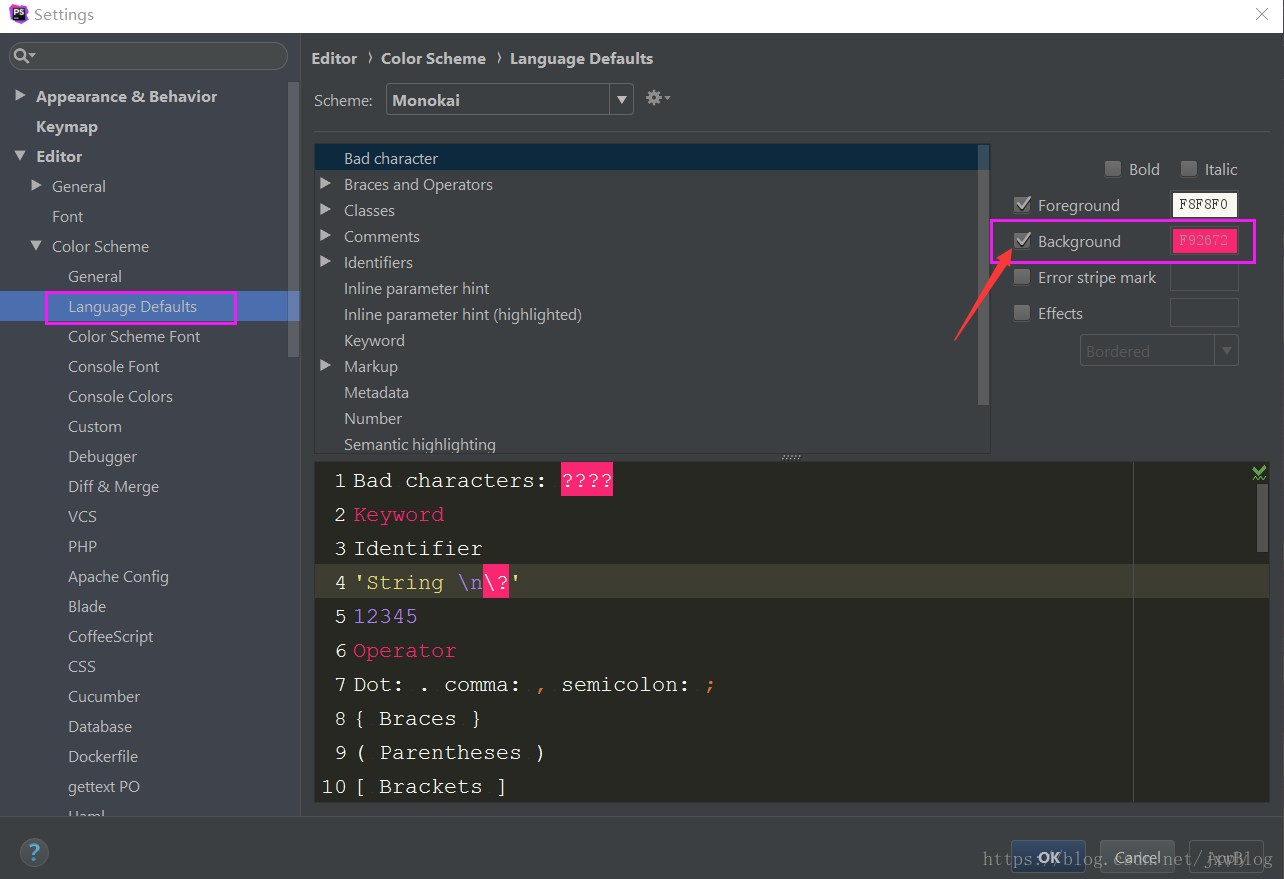Expand the Comments group

tap(326, 236)
